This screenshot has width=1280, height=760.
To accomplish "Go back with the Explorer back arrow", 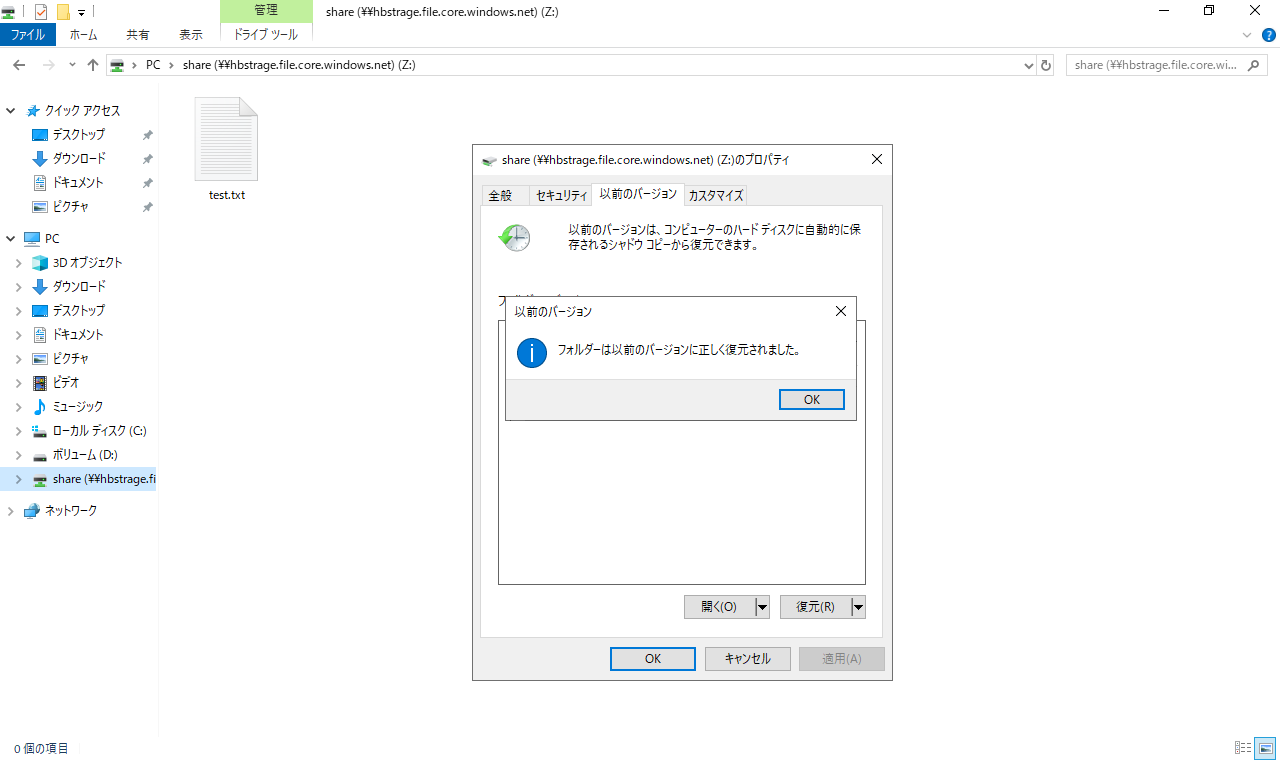I will click(x=18, y=65).
